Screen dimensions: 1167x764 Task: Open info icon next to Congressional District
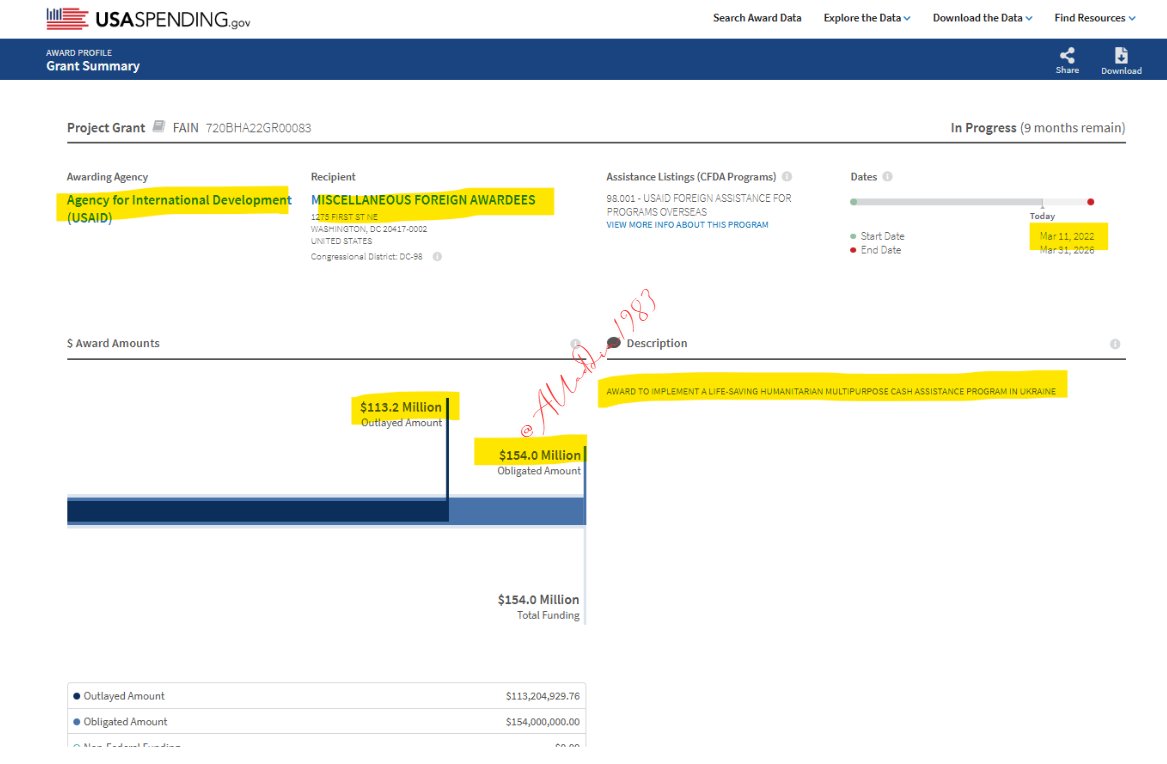[437, 257]
